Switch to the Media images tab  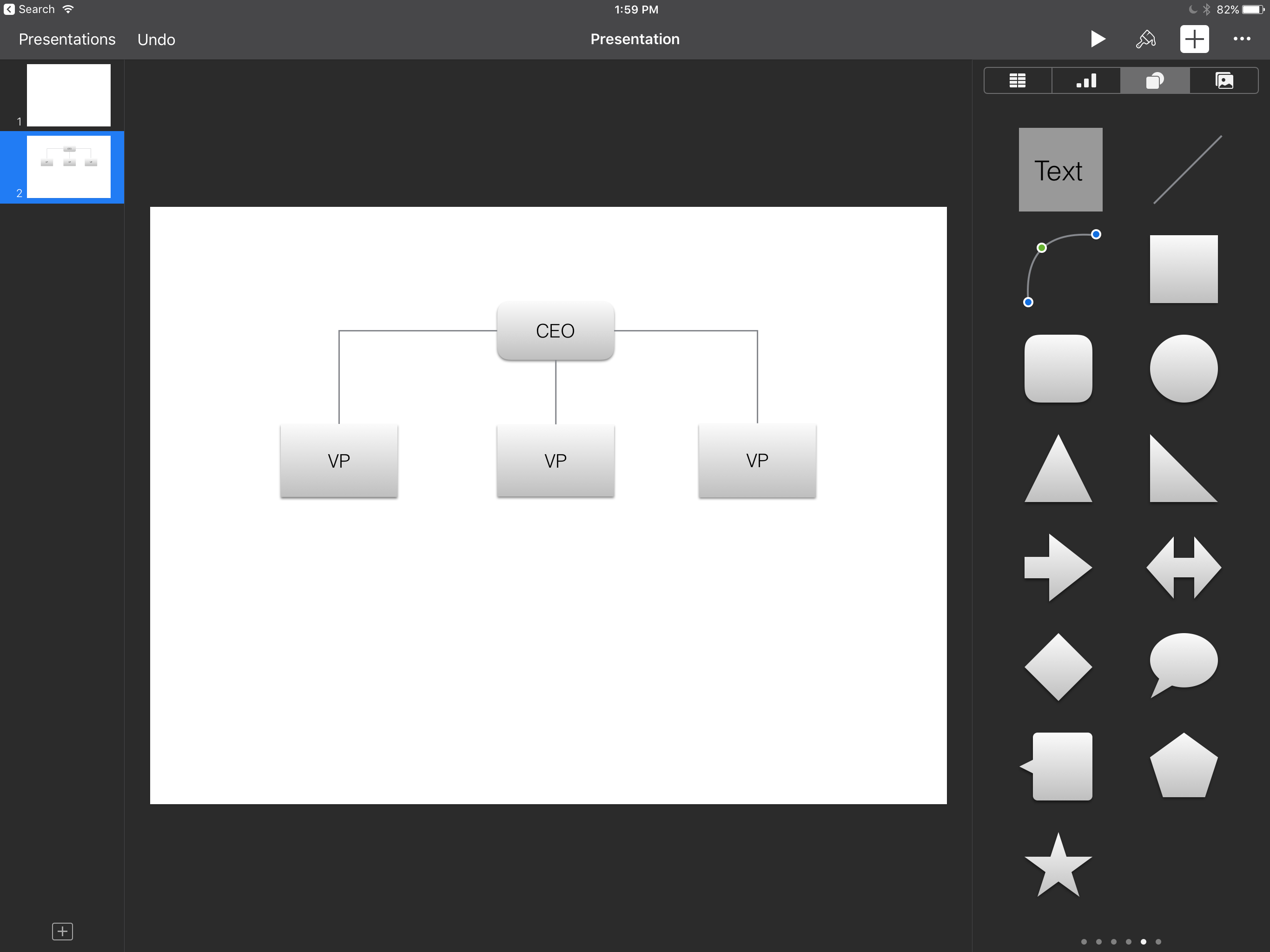(x=1224, y=80)
